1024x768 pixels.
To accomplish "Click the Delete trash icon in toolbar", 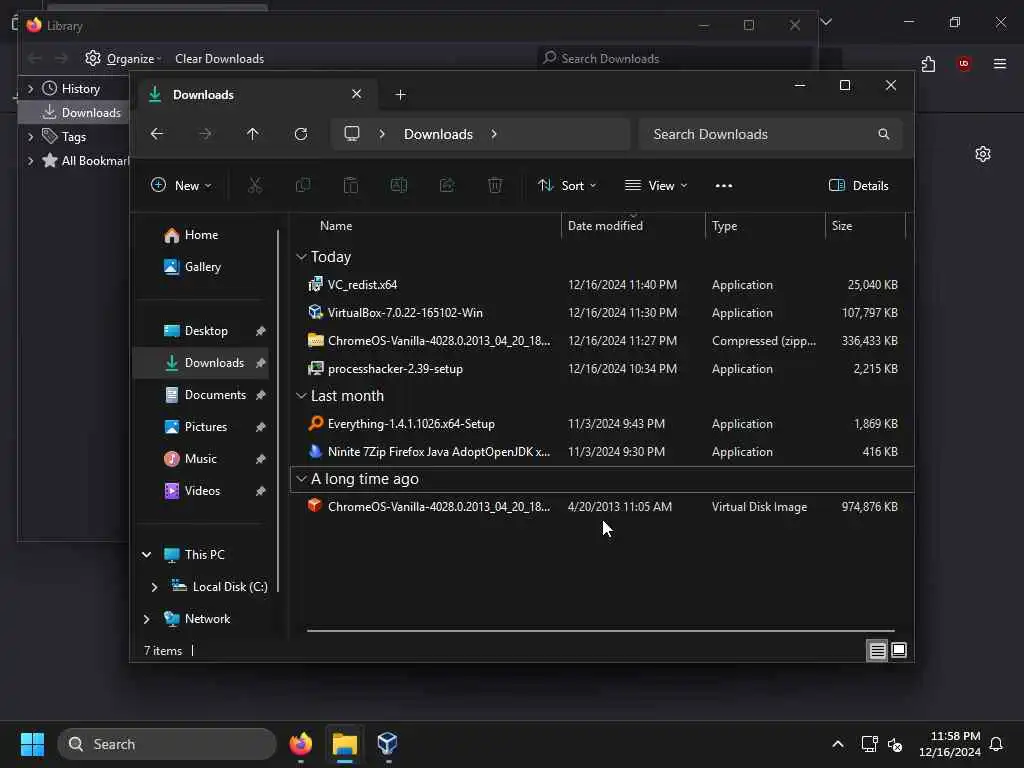I will coord(495,185).
